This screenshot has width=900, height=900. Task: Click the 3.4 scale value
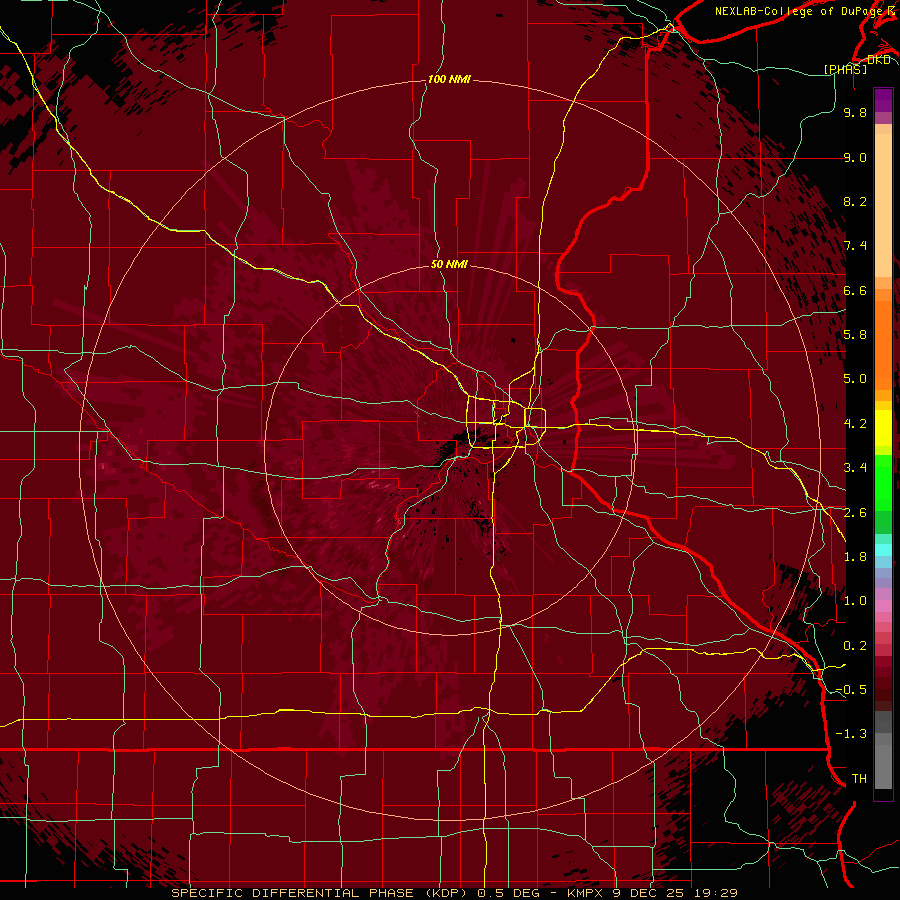coord(855,468)
